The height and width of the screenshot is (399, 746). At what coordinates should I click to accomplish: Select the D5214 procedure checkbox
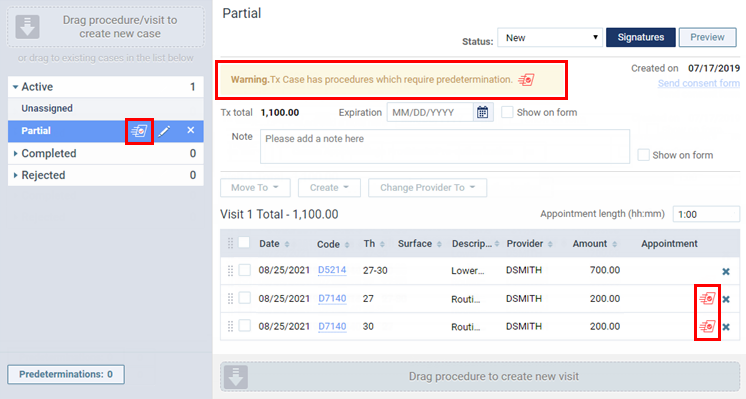tap(245, 270)
